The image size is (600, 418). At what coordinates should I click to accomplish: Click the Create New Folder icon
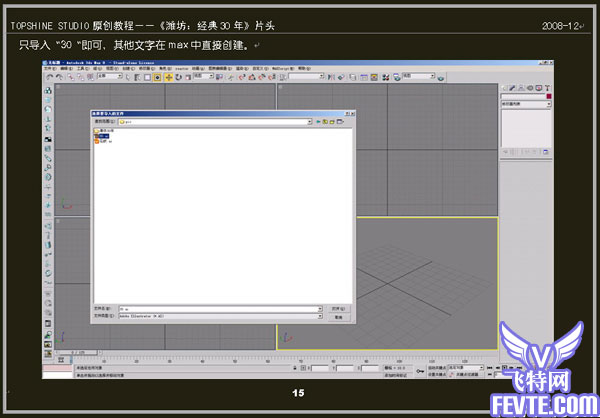(332, 122)
